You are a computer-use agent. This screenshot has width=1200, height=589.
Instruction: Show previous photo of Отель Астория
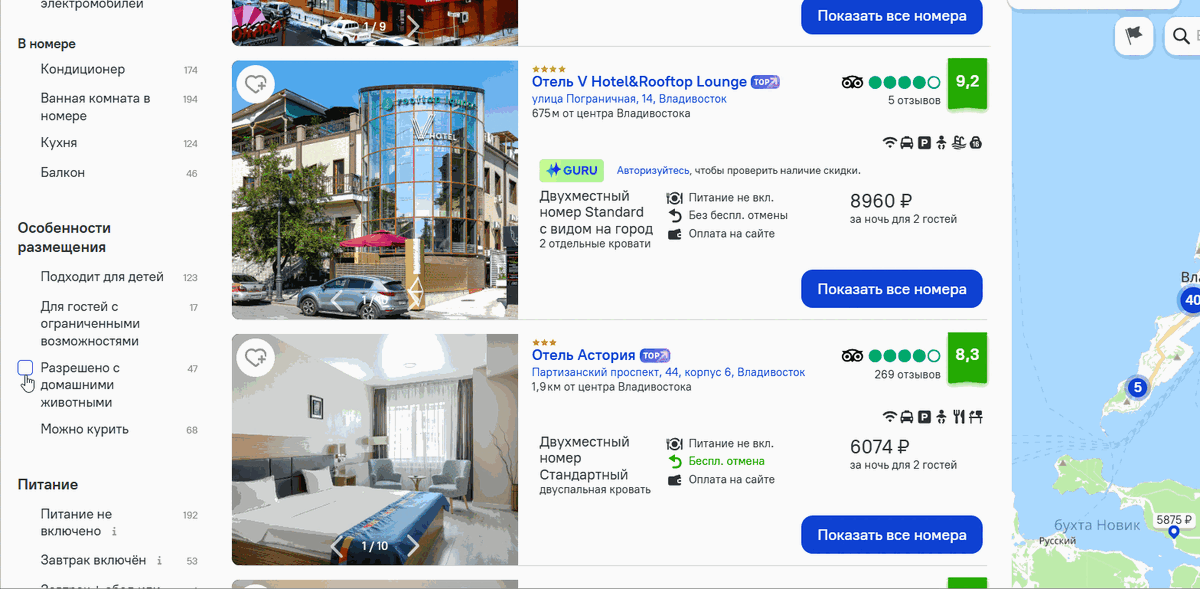(x=337, y=546)
